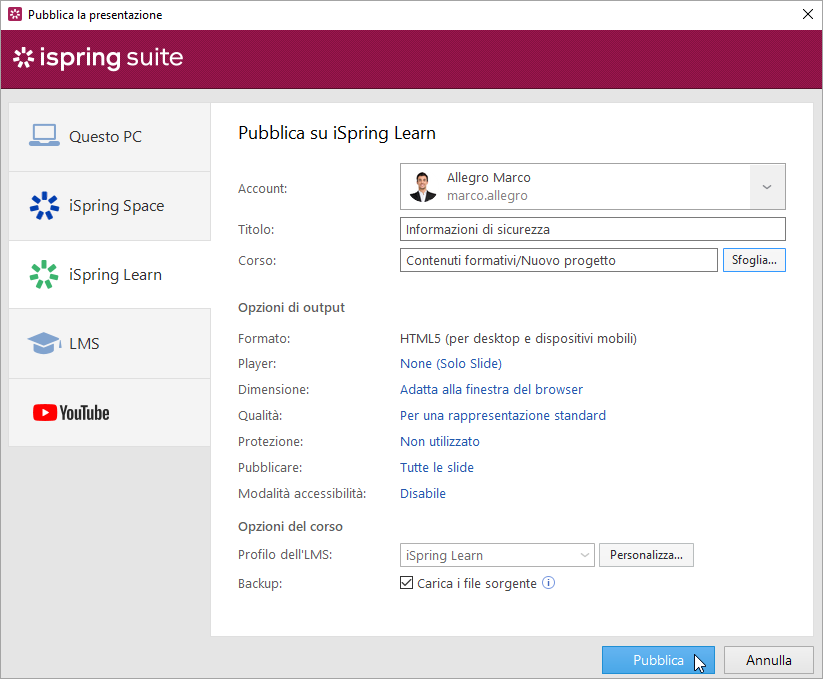Image resolution: width=823 pixels, height=679 pixels.
Task: Click the Questo PC laptop icon
Action: pyautogui.click(x=44, y=136)
